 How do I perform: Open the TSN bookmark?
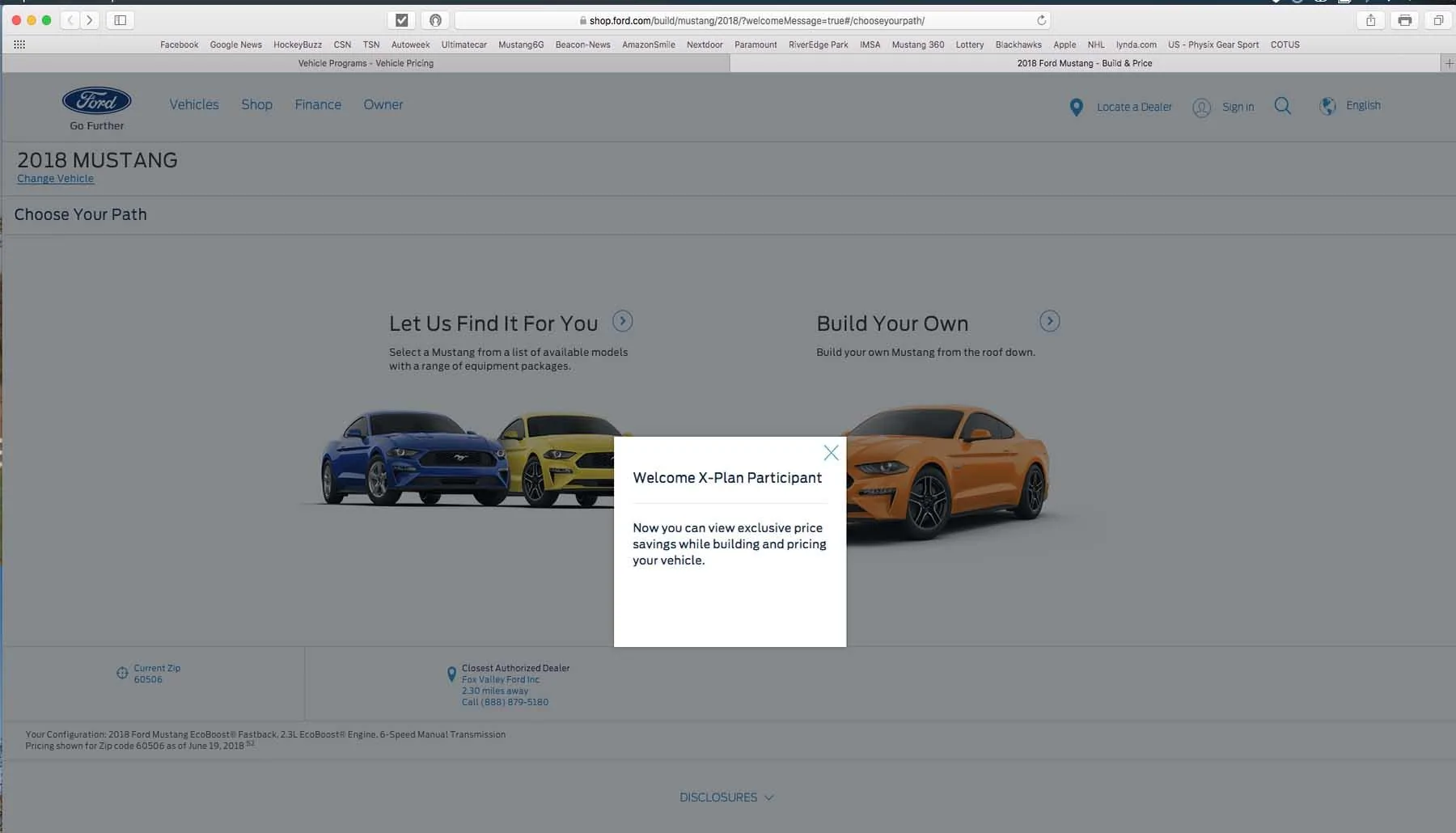[x=371, y=44]
